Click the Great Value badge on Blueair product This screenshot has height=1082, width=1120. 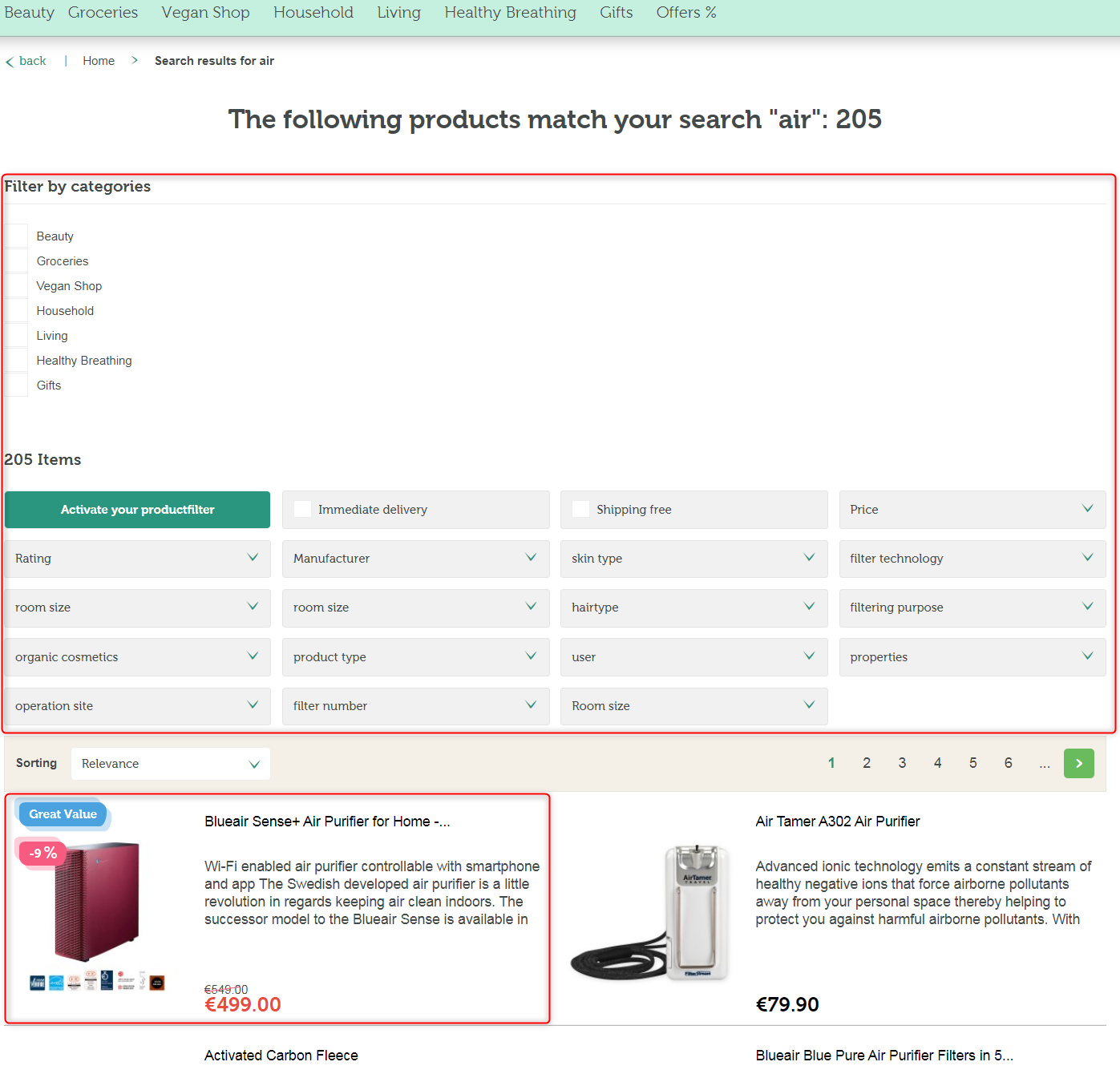tap(63, 814)
